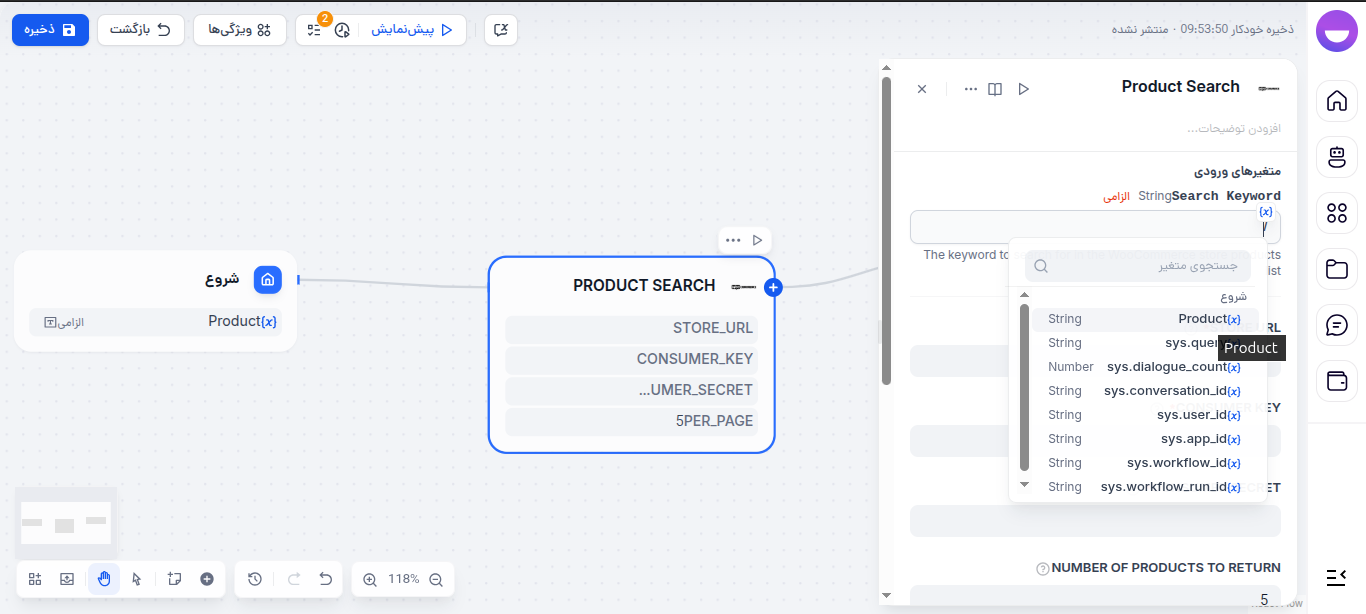
Task: Select the hand pan tool in canvas toolbar
Action: point(103,579)
